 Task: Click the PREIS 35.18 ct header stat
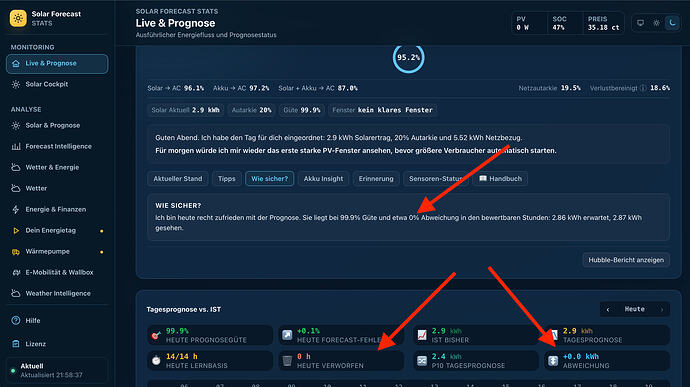(603, 23)
